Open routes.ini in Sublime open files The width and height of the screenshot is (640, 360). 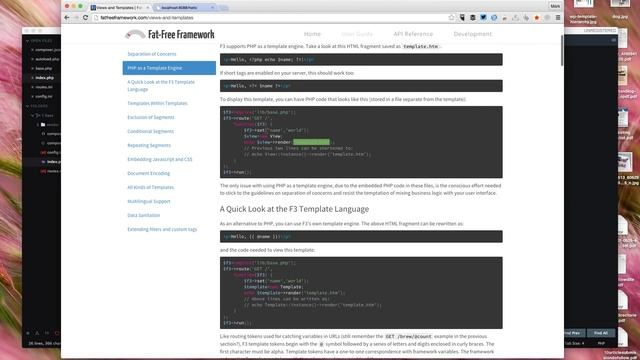pyautogui.click(x=44, y=87)
